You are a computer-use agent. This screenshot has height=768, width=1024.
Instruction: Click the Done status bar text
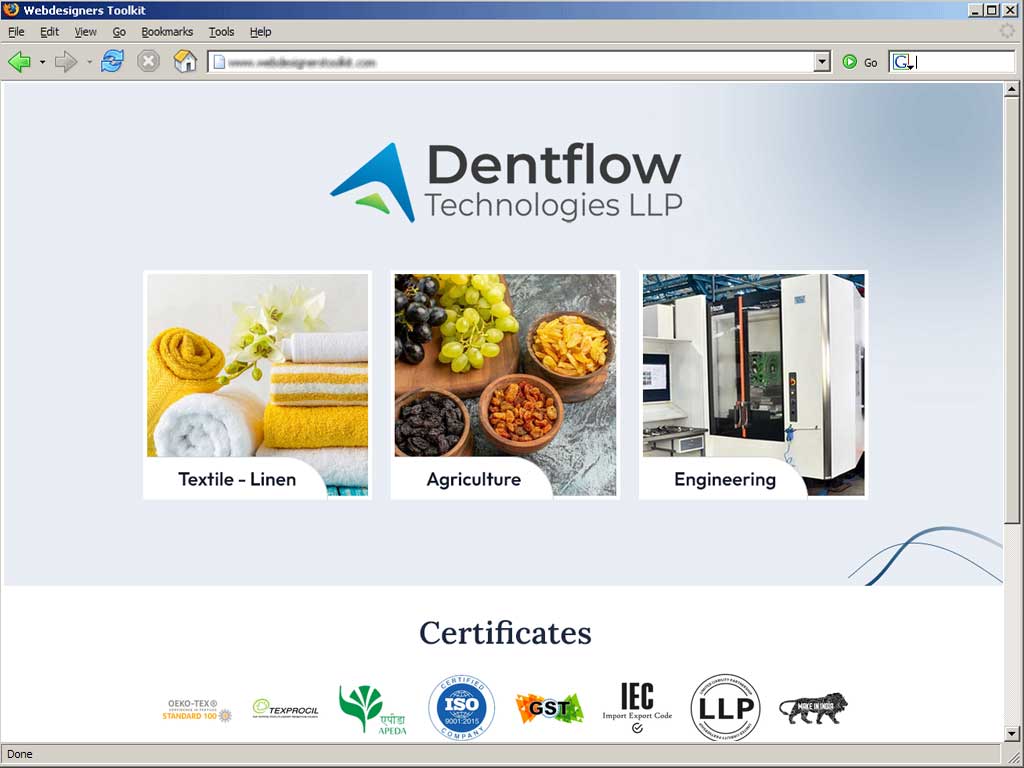click(x=20, y=754)
